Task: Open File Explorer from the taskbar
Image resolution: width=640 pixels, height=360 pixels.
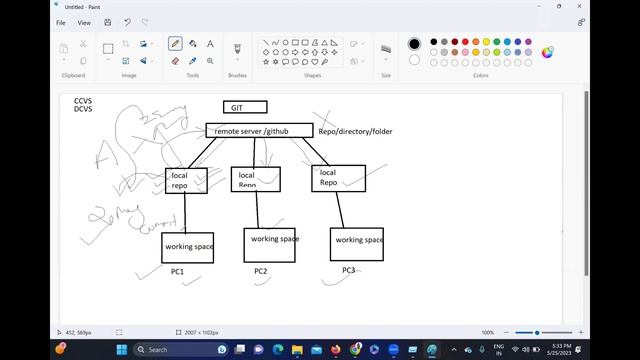Action: click(297, 350)
